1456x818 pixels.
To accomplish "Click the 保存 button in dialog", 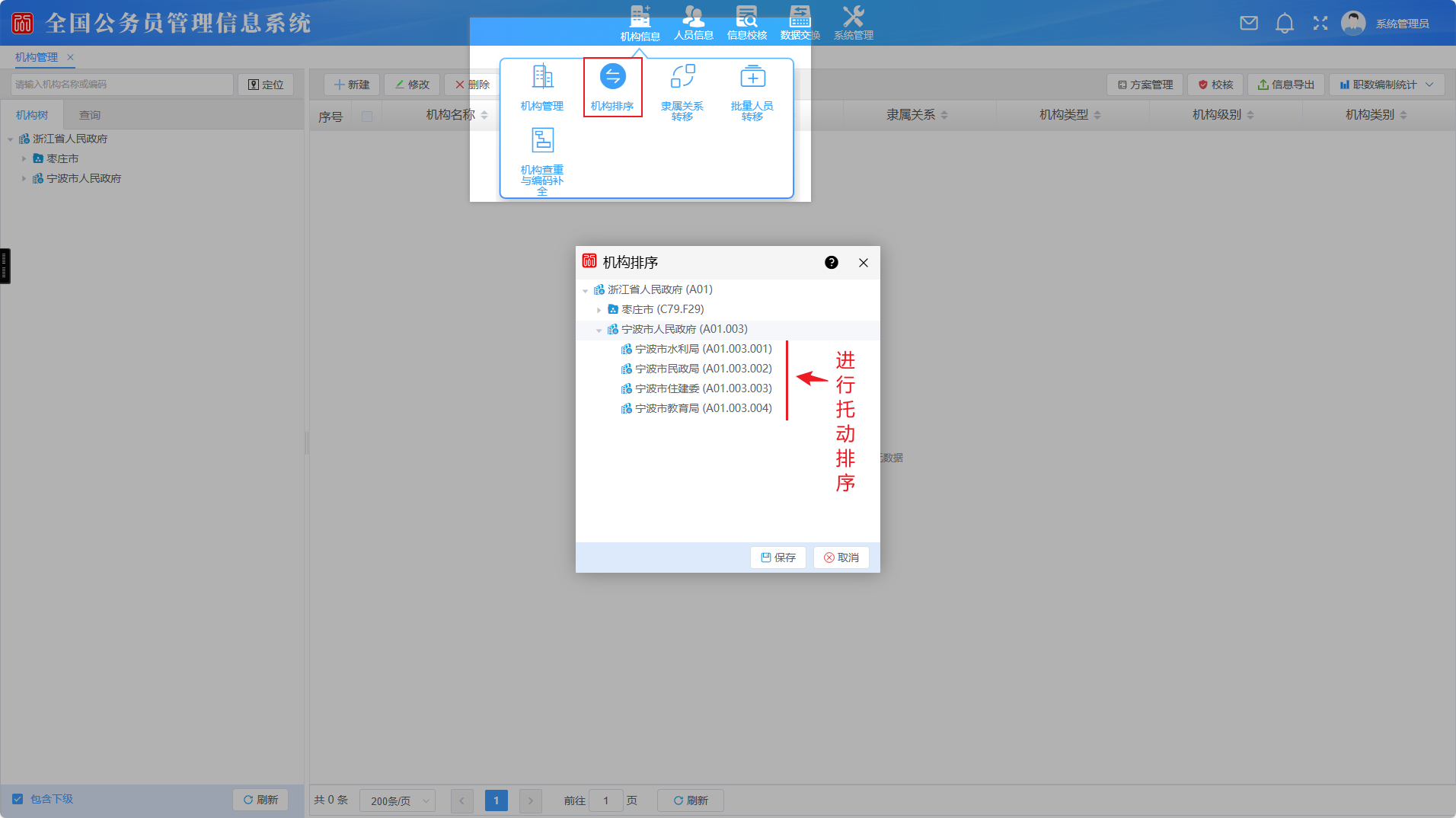I will click(778, 558).
